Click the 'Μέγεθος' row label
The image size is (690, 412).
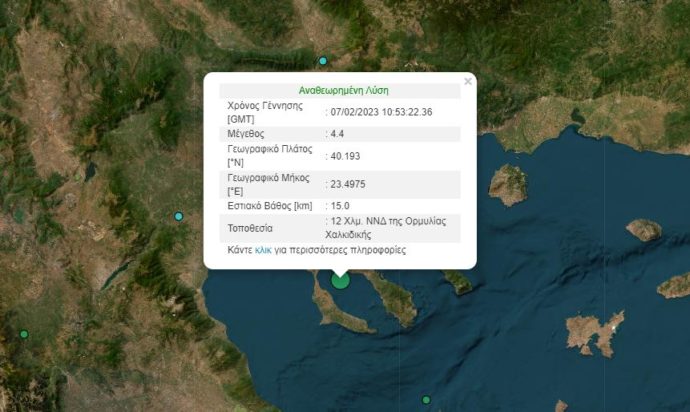(x=246, y=133)
